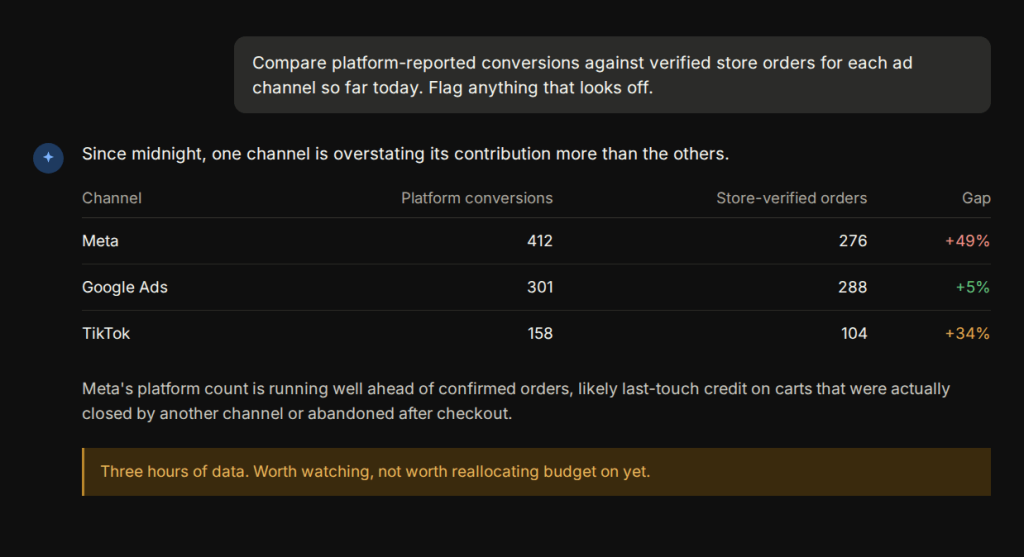Image resolution: width=1024 pixels, height=557 pixels.
Task: Click the assistant sparkle avatar icon
Action: click(48, 157)
